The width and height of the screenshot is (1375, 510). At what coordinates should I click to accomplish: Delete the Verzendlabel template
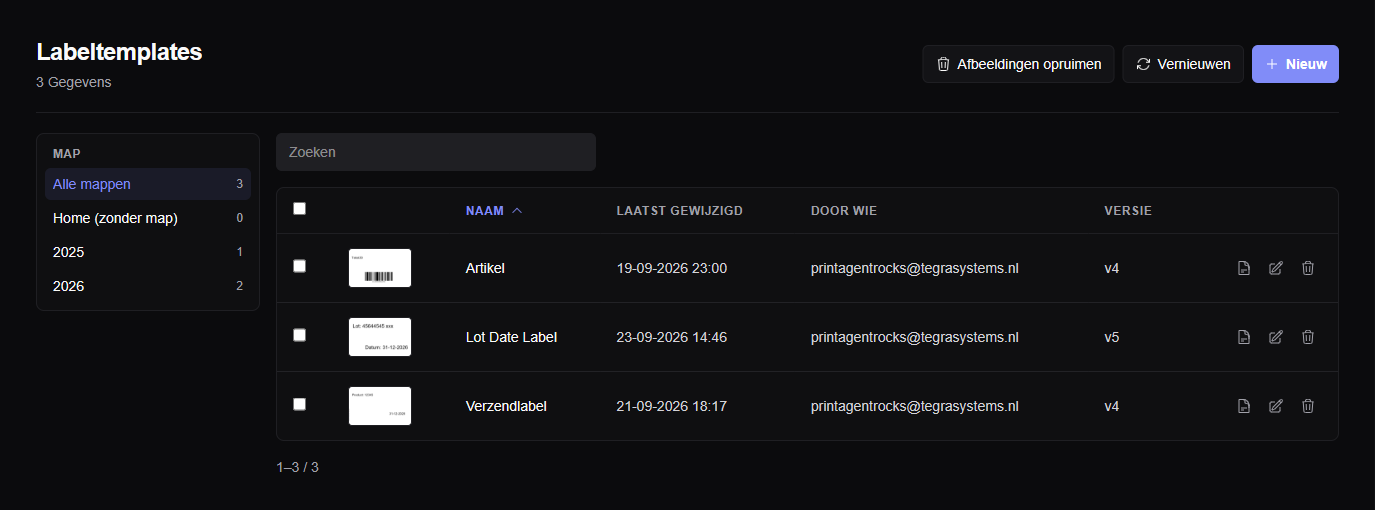(x=1308, y=406)
